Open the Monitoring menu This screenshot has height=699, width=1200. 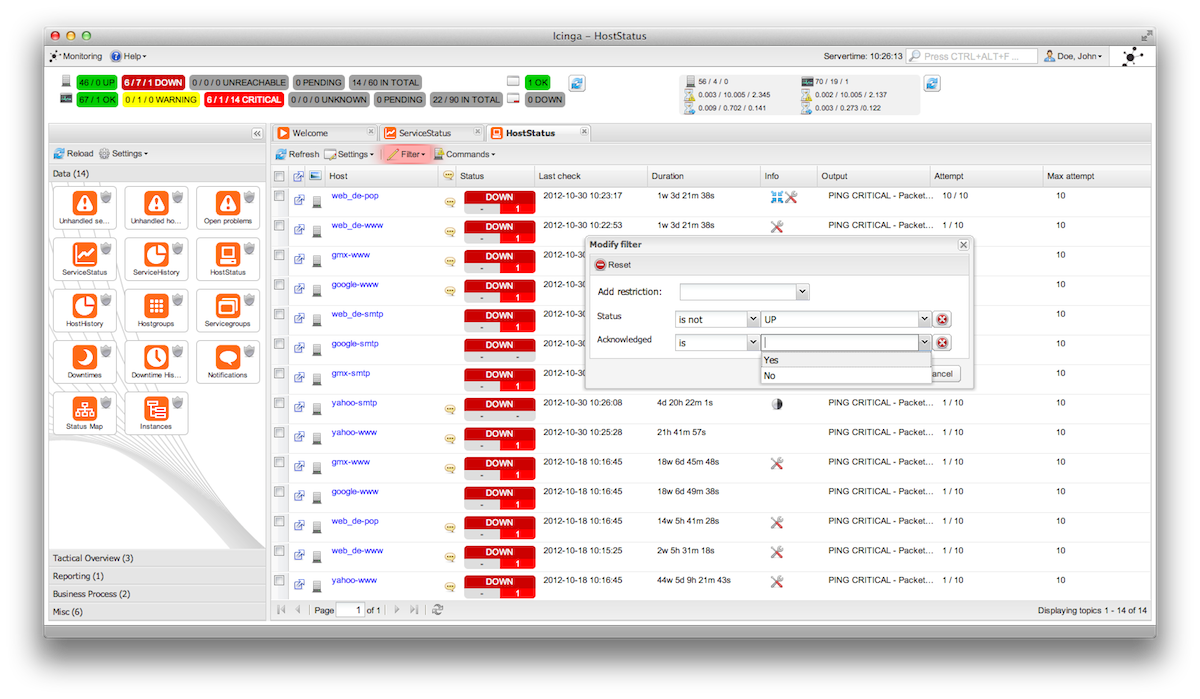(76, 57)
